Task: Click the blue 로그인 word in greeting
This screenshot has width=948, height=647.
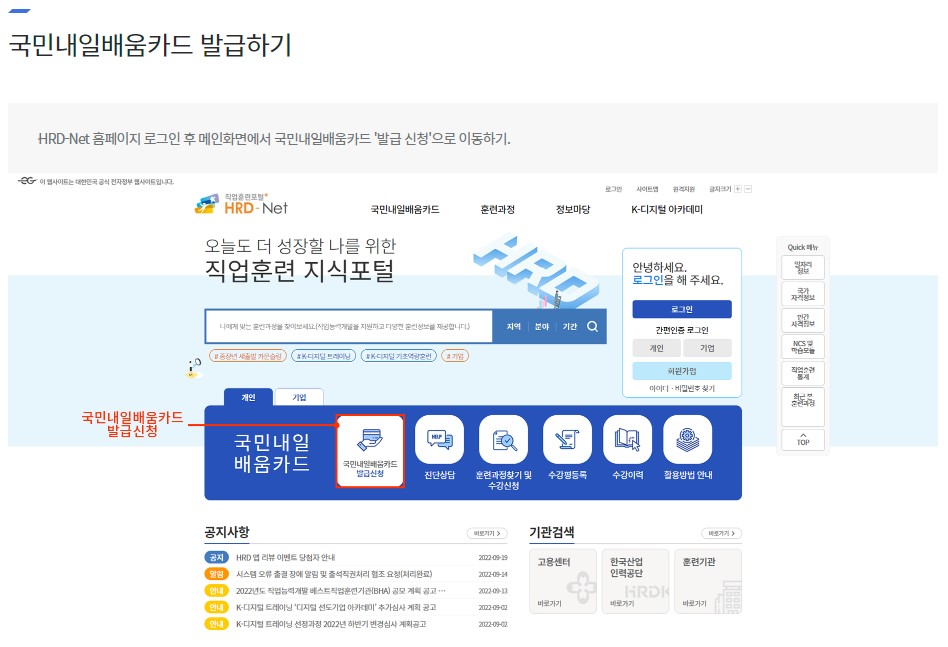Action: (648, 280)
